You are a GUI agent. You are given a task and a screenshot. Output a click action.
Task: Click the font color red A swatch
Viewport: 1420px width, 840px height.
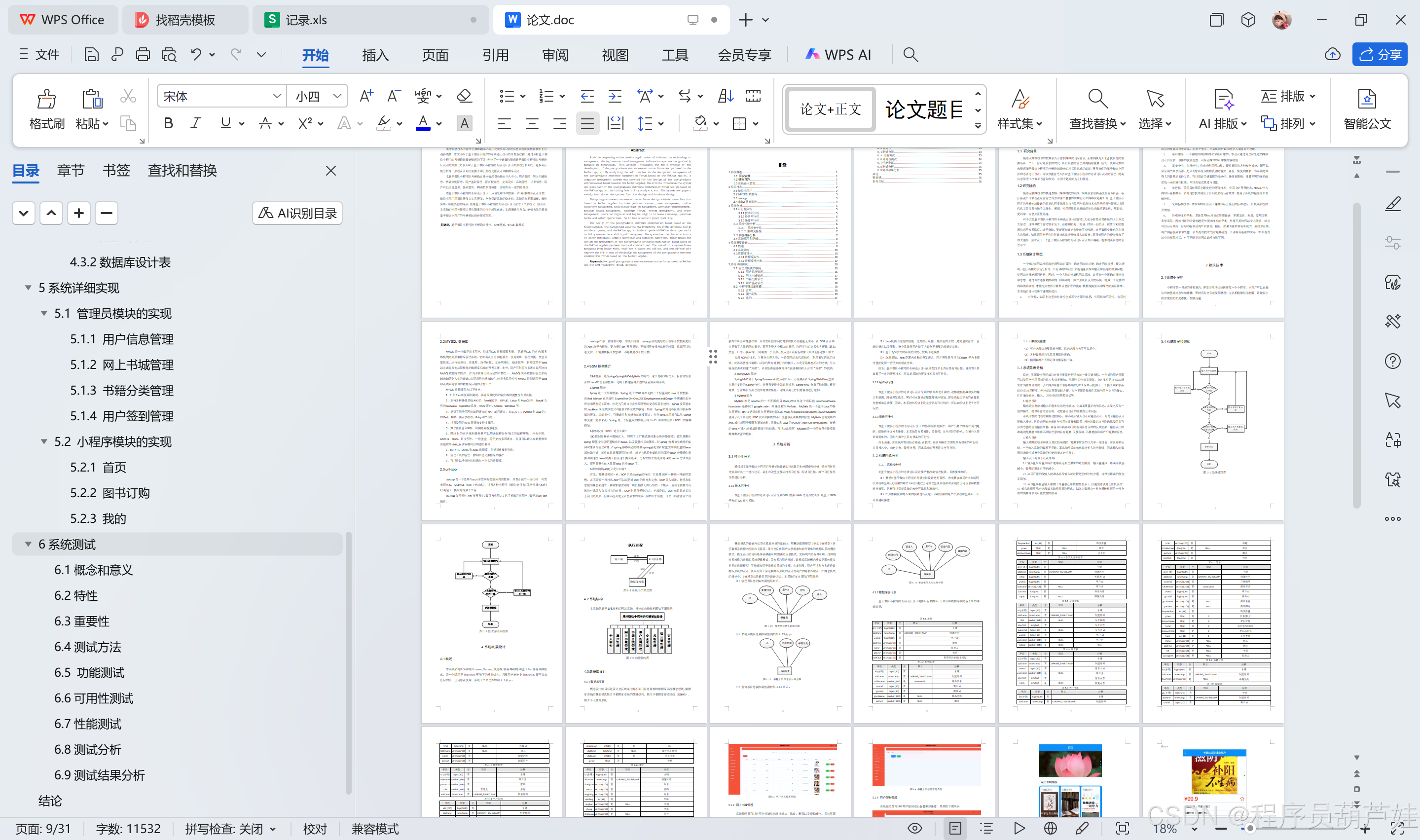[423, 123]
